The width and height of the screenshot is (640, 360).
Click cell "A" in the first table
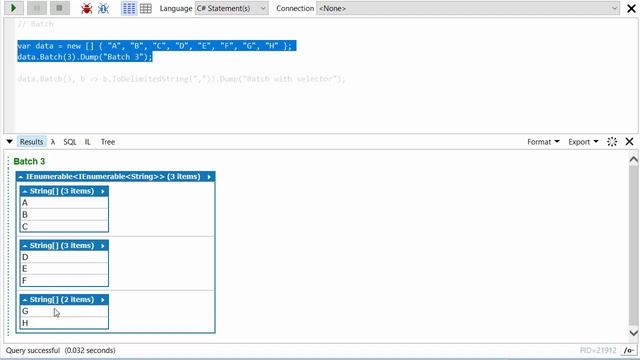pos(64,203)
